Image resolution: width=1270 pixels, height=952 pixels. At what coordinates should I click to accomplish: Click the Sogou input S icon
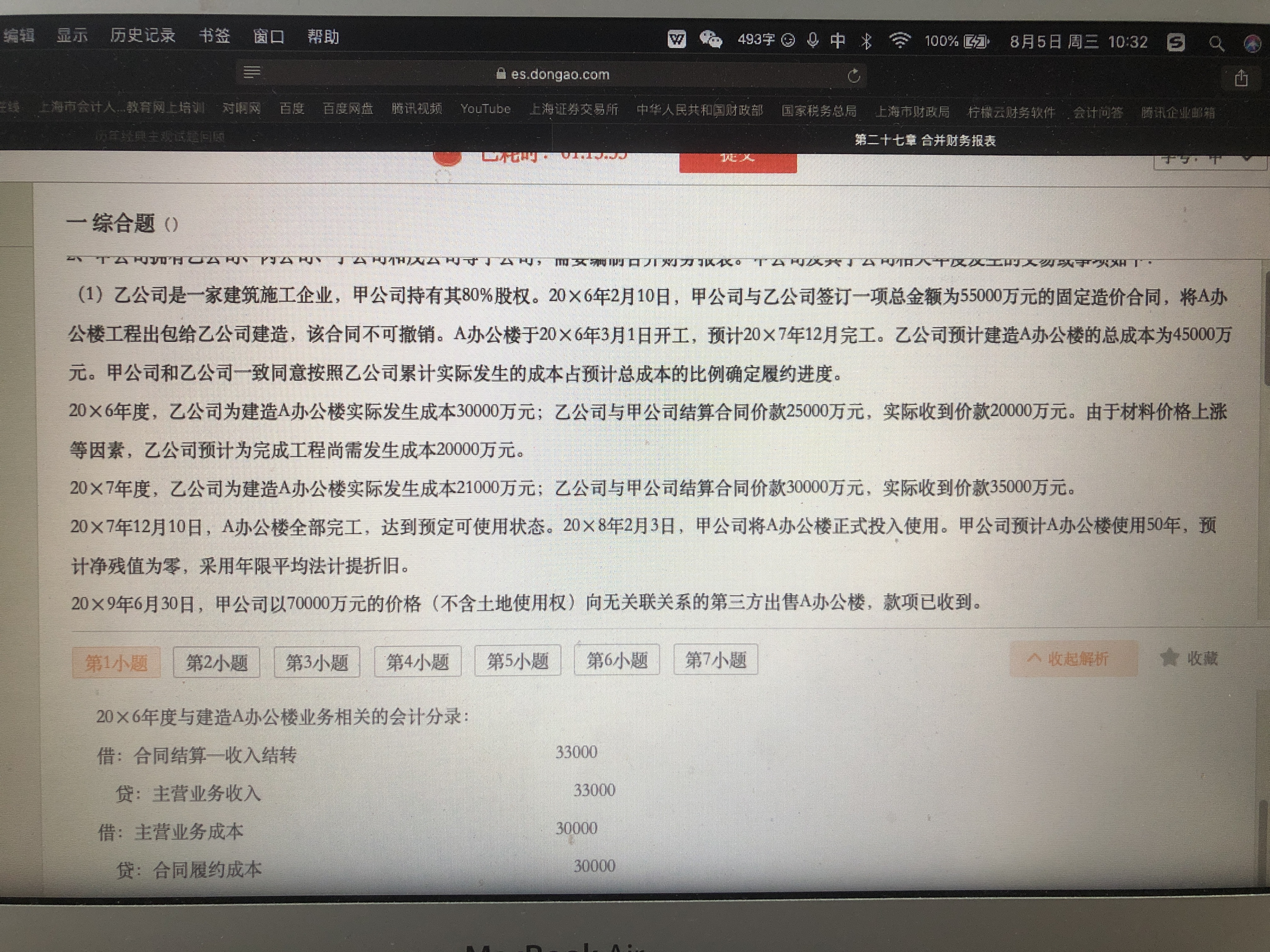coord(1175,42)
